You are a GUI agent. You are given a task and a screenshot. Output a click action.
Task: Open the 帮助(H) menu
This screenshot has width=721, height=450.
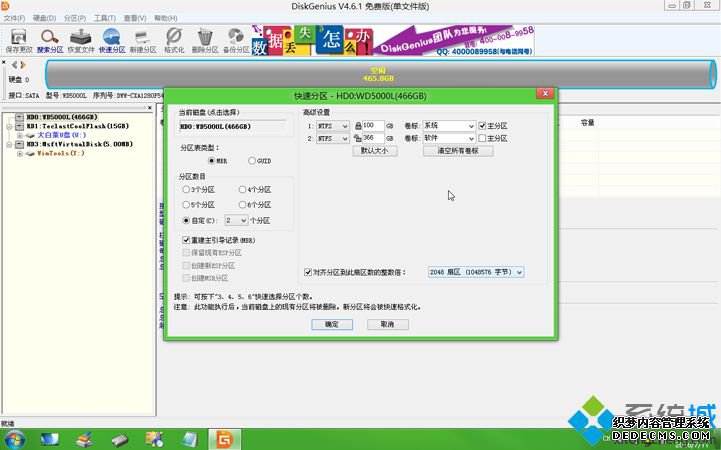click(x=166, y=18)
